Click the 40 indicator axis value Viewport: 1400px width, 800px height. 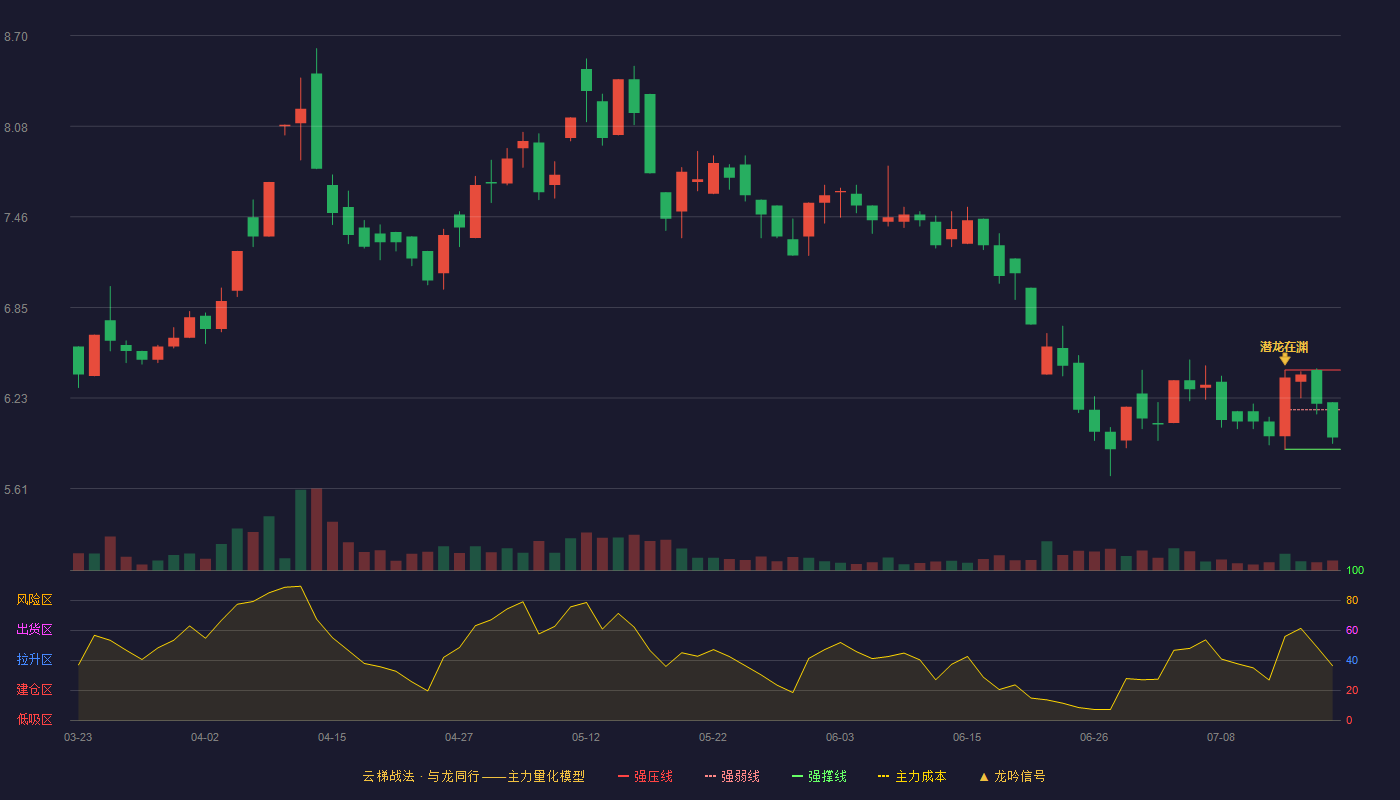point(1352,660)
